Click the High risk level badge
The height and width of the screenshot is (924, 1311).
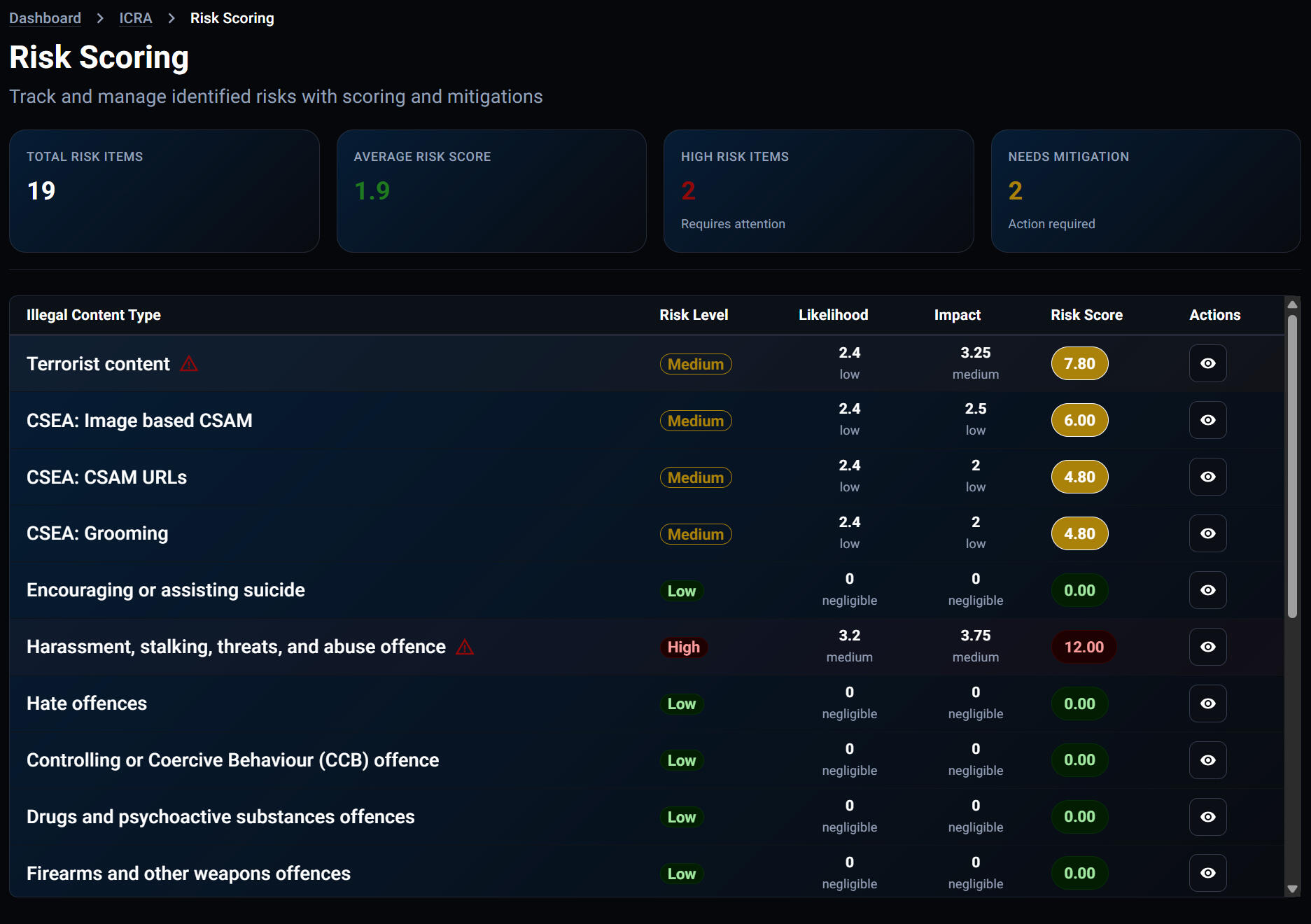tap(683, 647)
